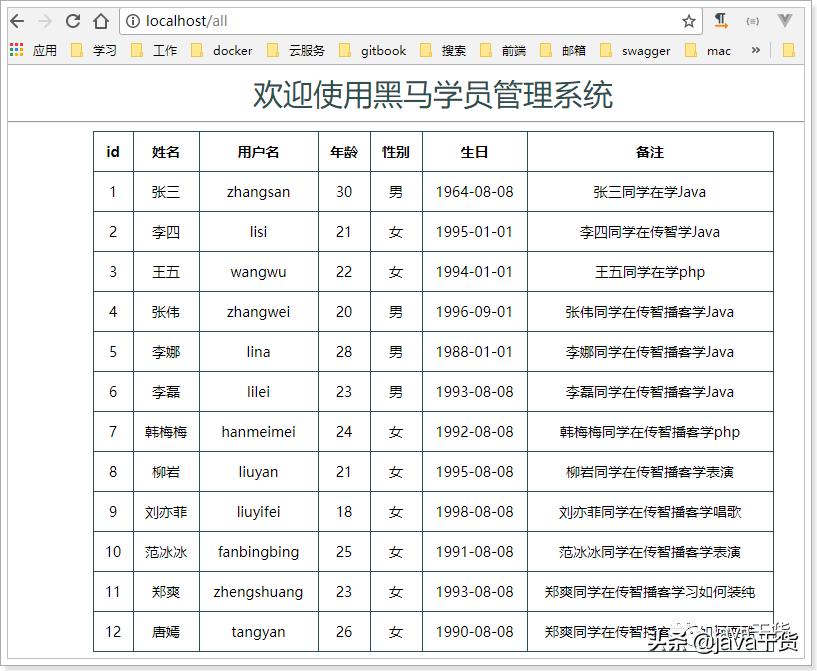Click the pilcrow extension icon
Image resolution: width=817 pixels, height=671 pixels.
click(x=721, y=19)
